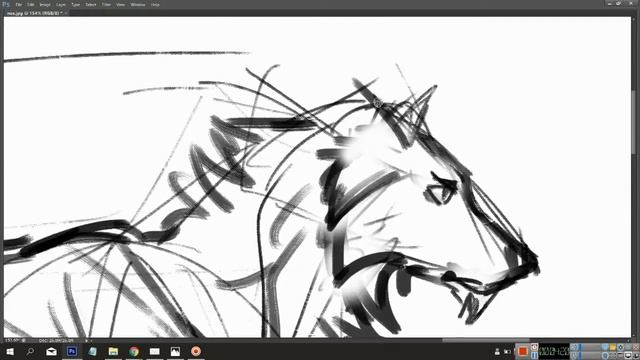The width and height of the screenshot is (640, 360).
Task: Open the Photos app on taskbar
Action: point(175,351)
